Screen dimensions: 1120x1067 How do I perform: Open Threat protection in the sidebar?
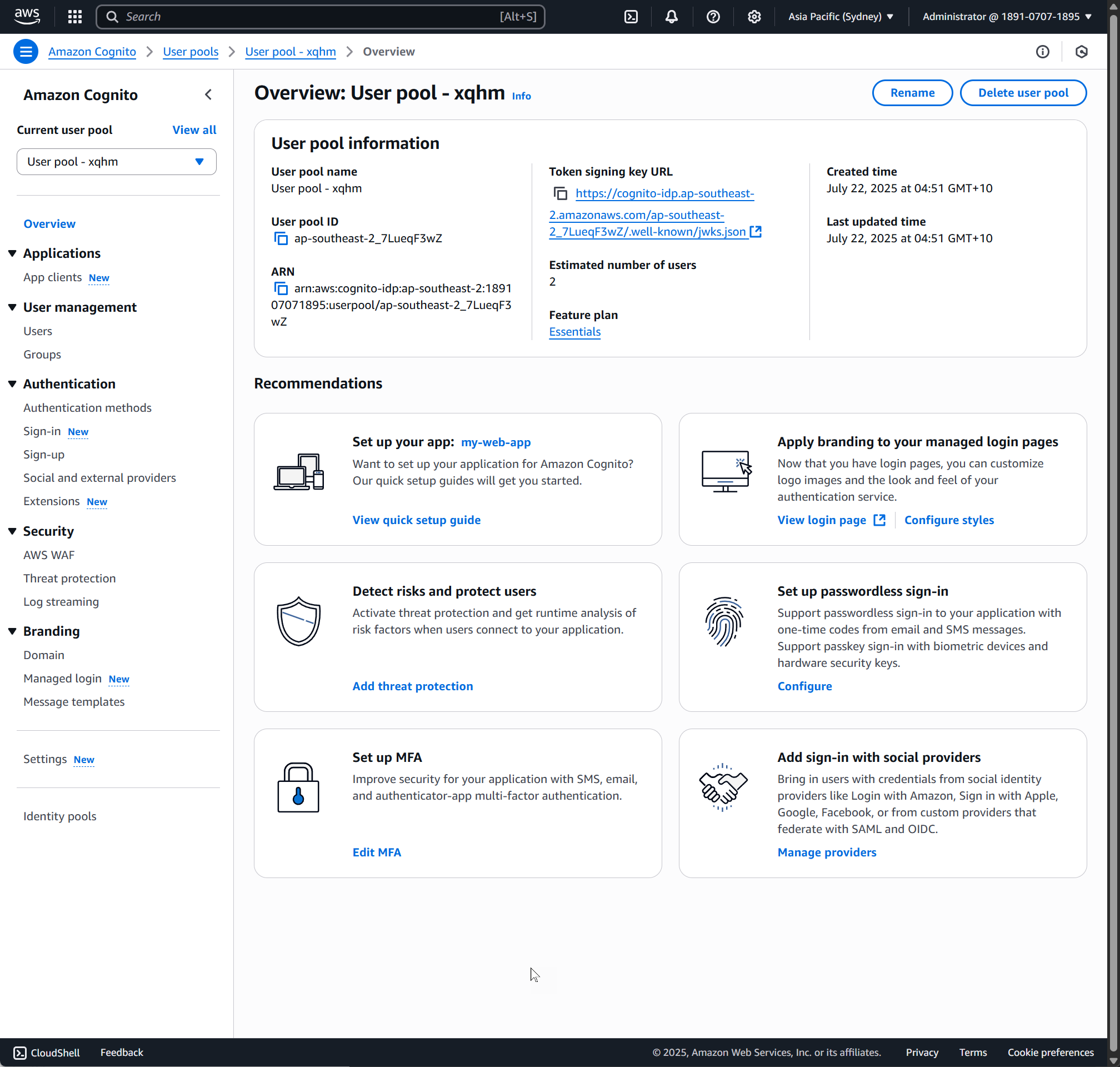pos(69,579)
